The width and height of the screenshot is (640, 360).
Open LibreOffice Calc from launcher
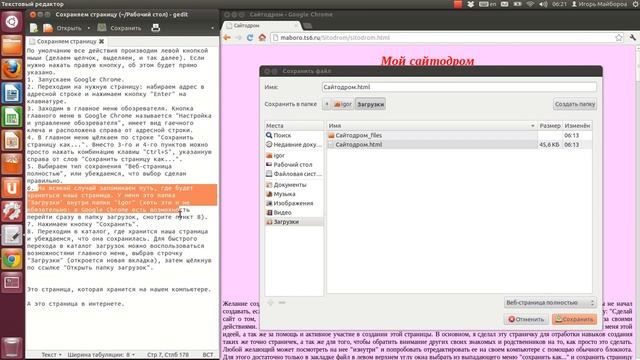(12, 117)
